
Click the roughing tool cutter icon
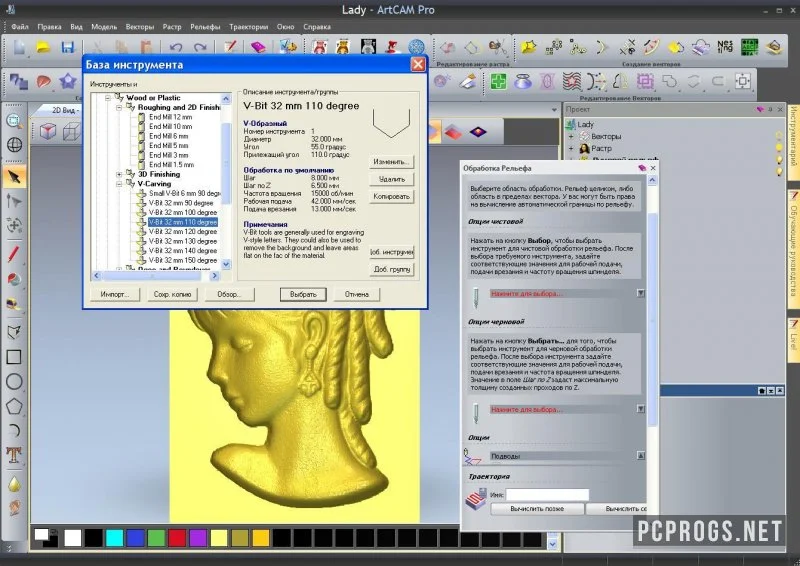(x=476, y=413)
